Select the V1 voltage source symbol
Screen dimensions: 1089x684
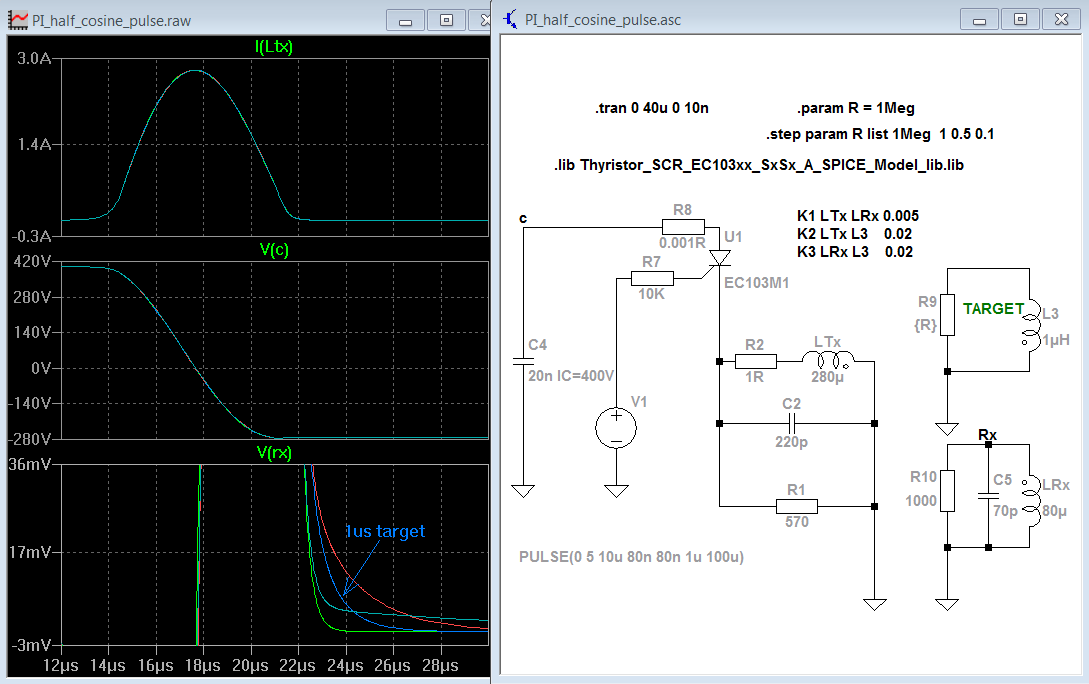(616, 426)
